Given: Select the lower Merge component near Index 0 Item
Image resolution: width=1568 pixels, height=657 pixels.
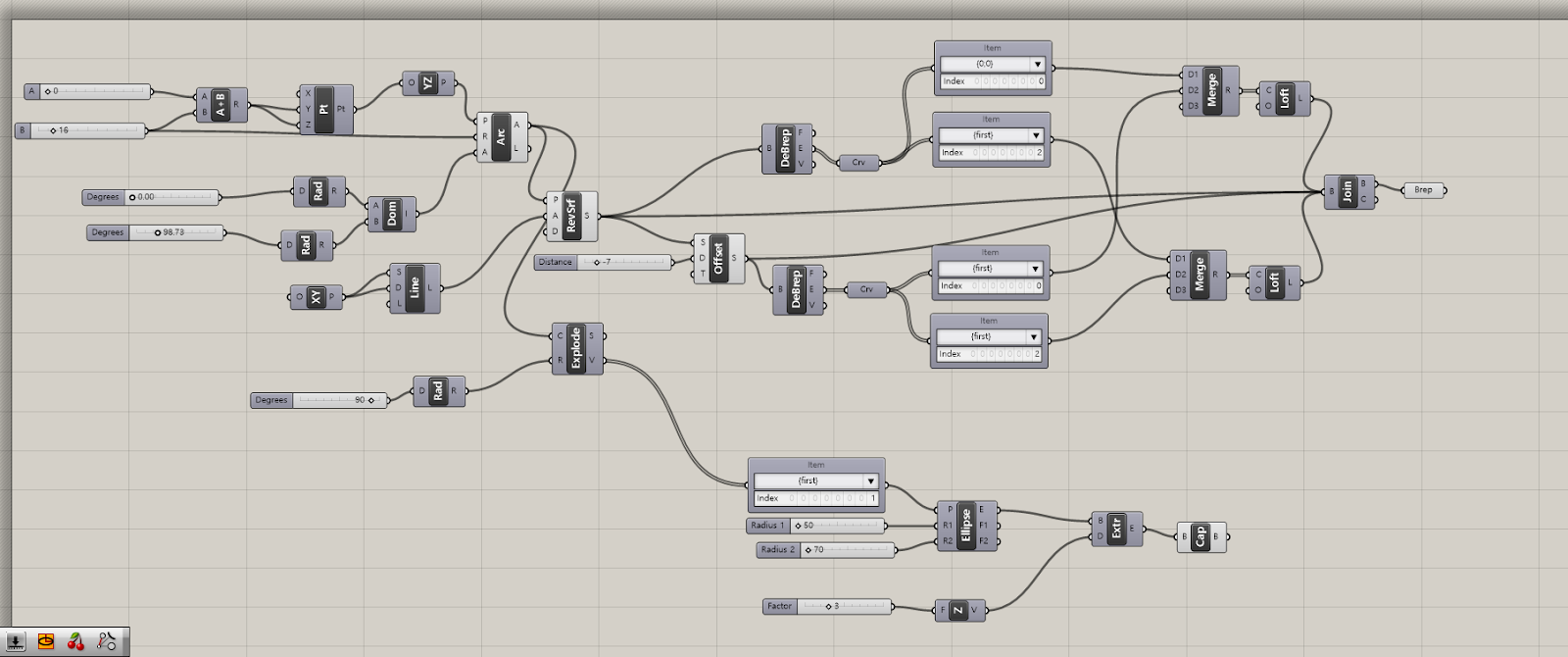Looking at the screenshot, I should point(1199,275).
